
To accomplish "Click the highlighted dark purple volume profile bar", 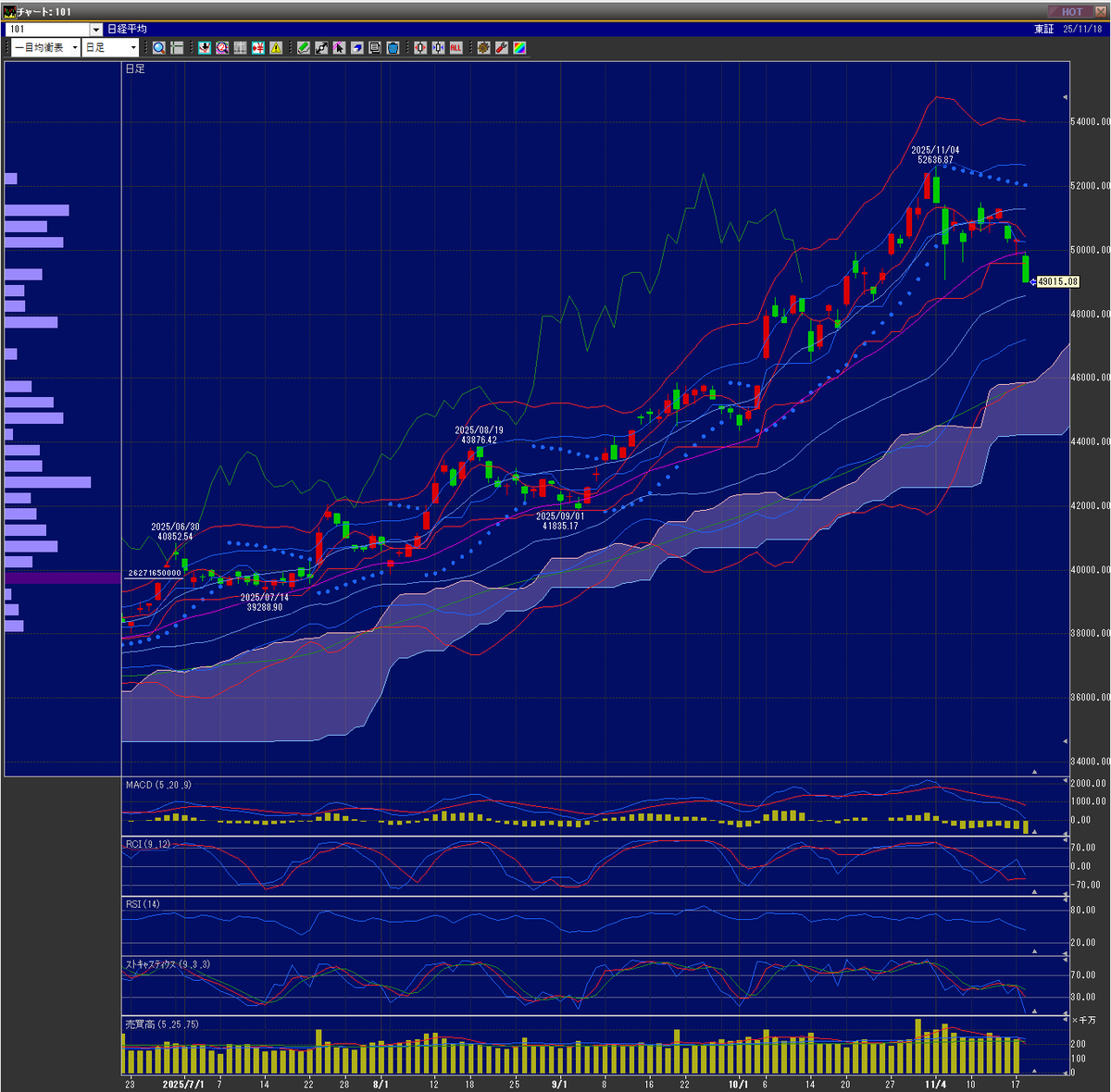I will 62,577.
